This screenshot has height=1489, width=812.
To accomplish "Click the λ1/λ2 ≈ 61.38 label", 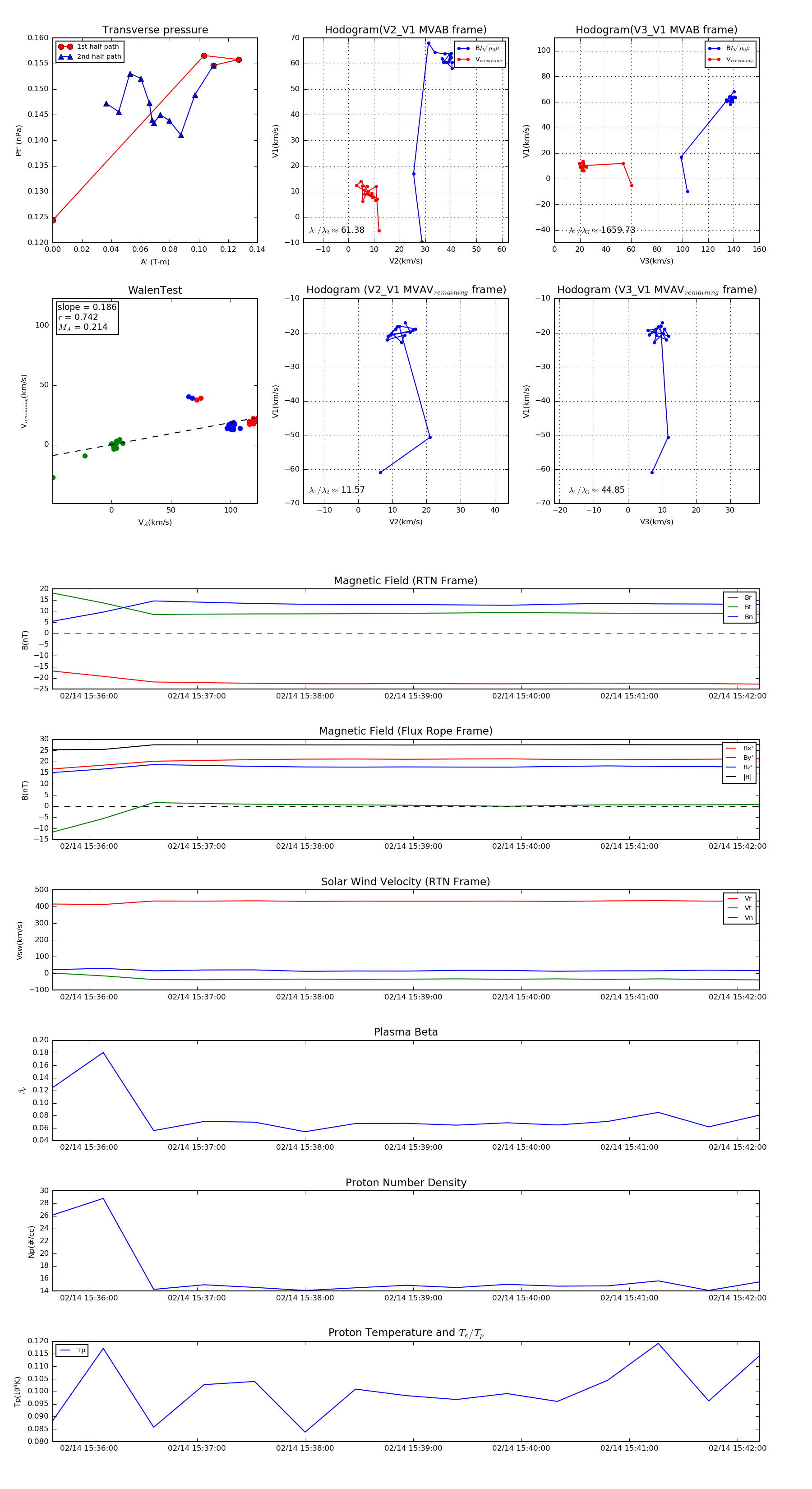I will point(337,230).
